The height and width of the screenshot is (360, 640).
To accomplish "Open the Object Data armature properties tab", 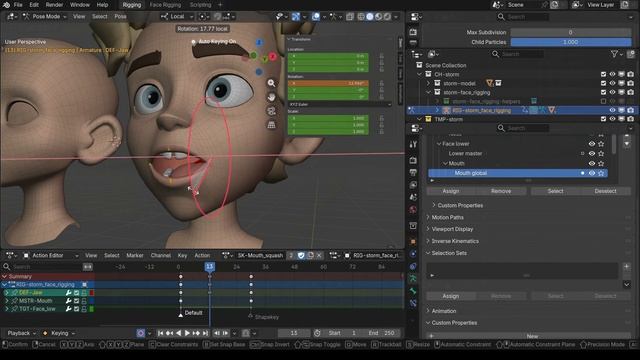I will click(413, 279).
